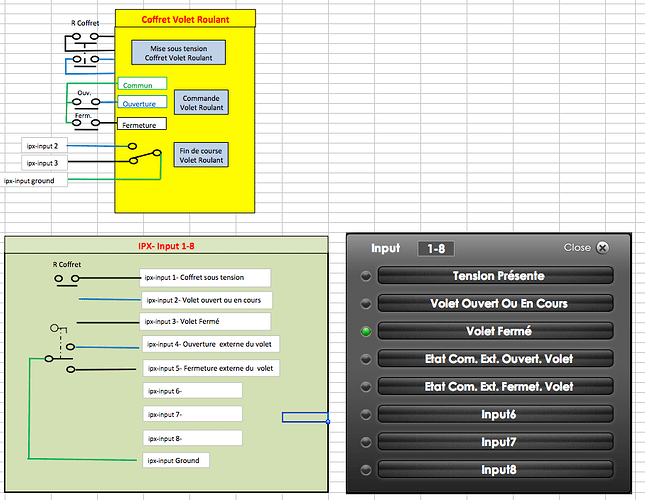Click the green LED beside Volet Fermé

coord(366,331)
